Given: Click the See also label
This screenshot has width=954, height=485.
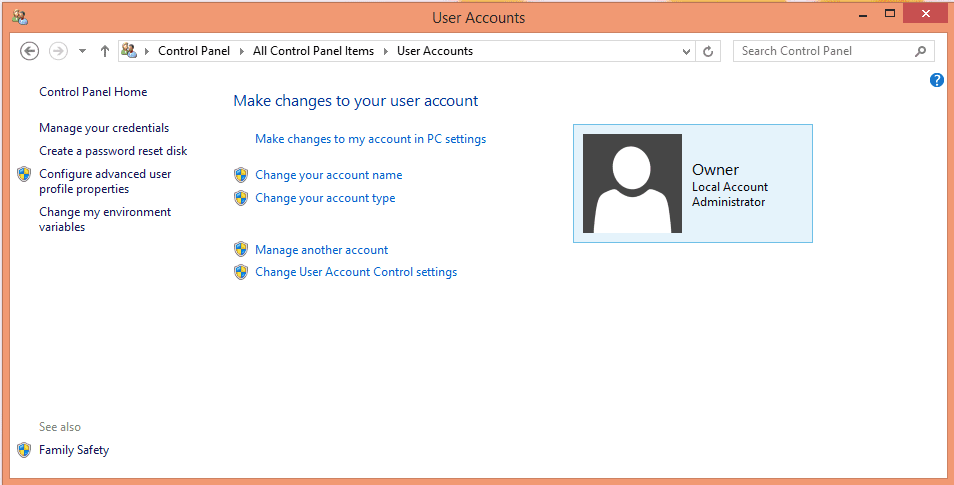Looking at the screenshot, I should click(60, 427).
